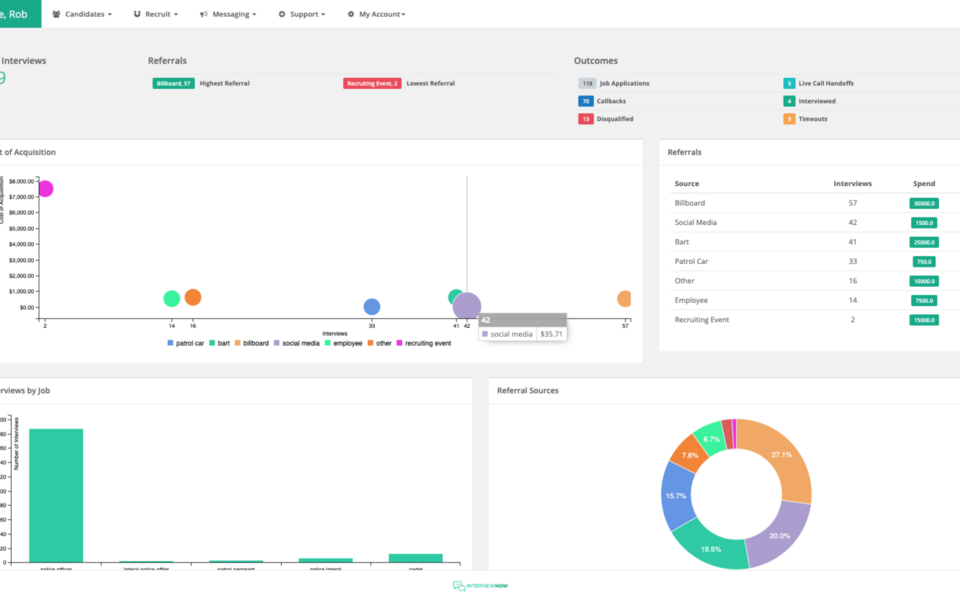This screenshot has height=600, width=960.
Task: Click the red 13 Disqualified badge
Action: (x=585, y=119)
